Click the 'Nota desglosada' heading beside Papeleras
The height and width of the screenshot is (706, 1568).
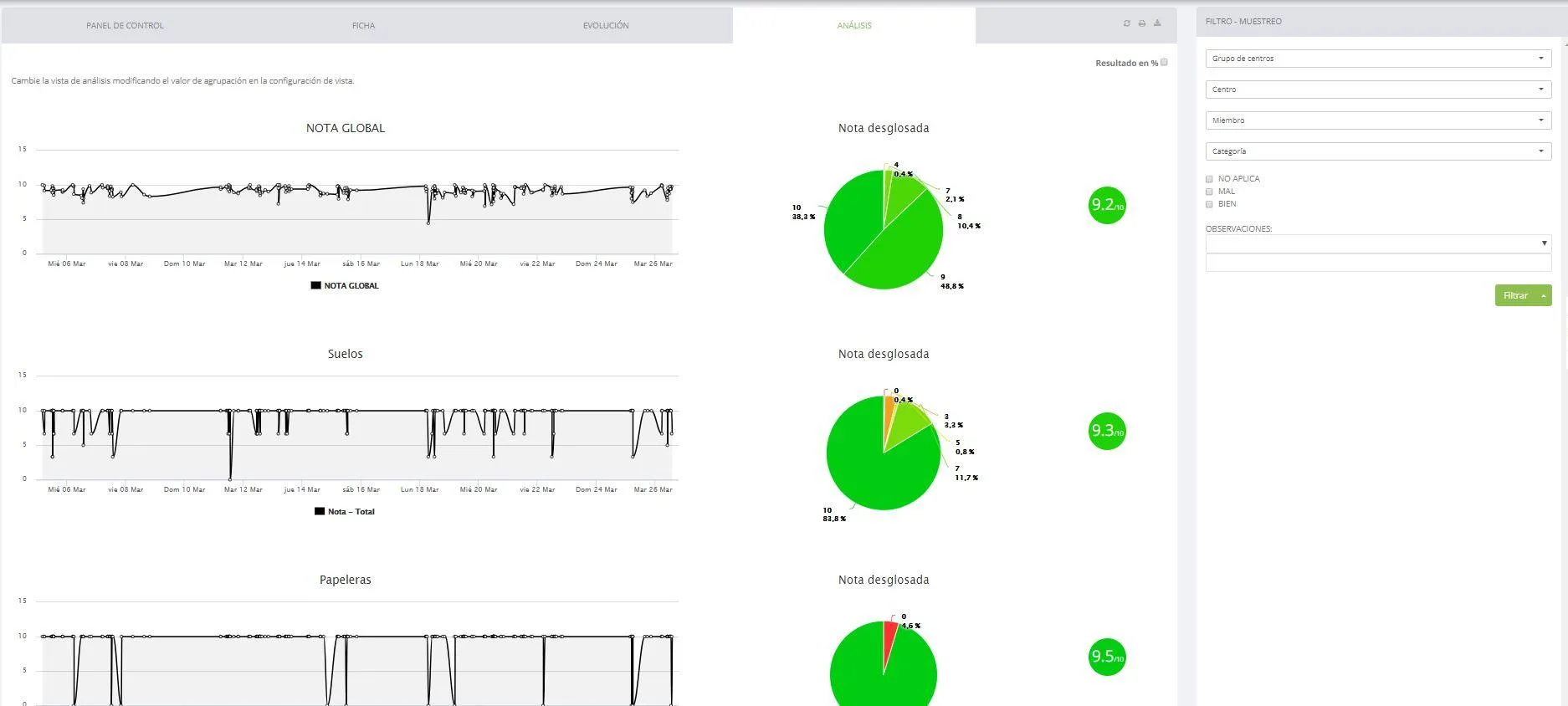tap(884, 580)
